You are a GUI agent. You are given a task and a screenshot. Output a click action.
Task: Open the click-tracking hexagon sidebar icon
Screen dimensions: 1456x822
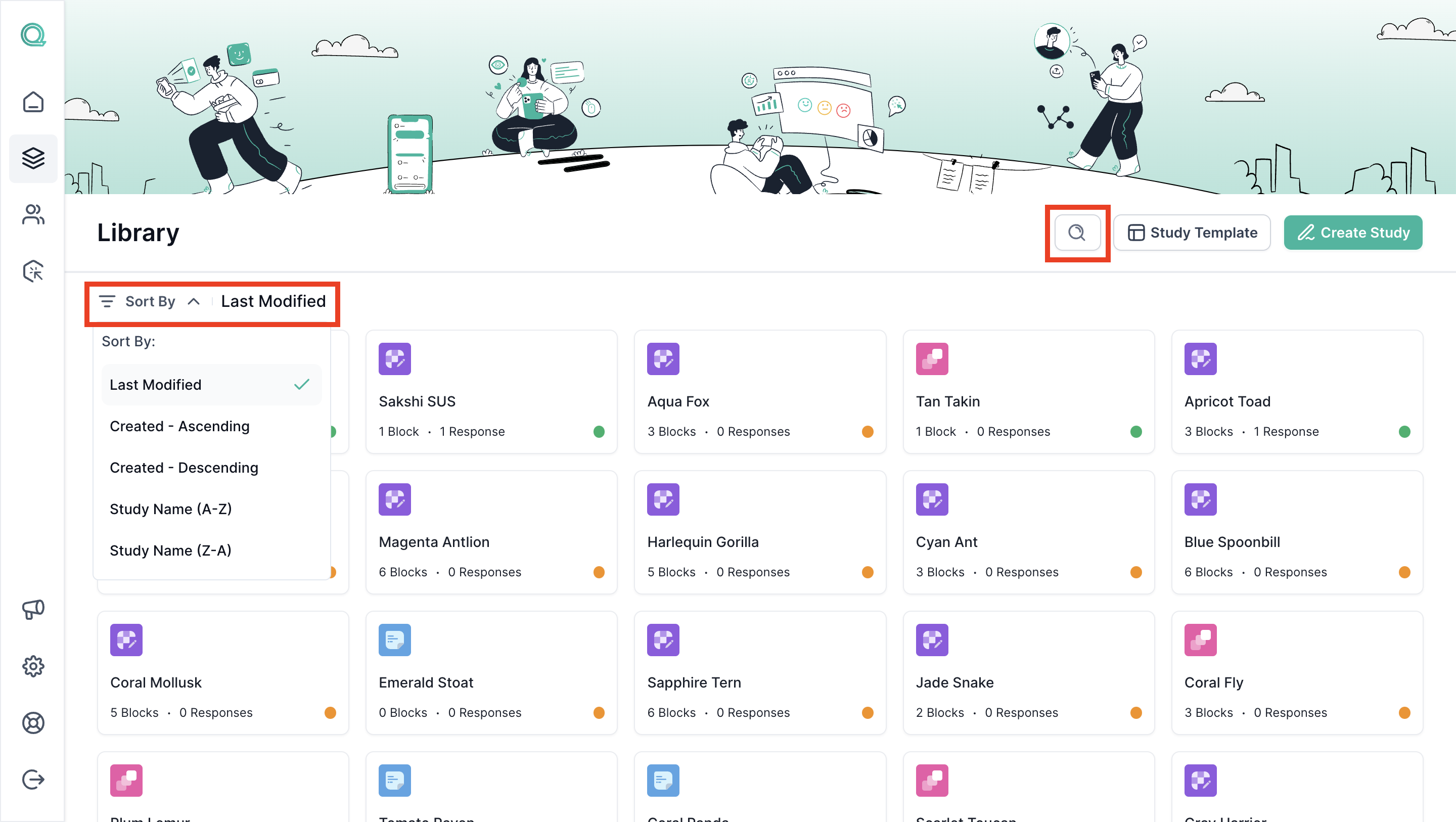33,271
